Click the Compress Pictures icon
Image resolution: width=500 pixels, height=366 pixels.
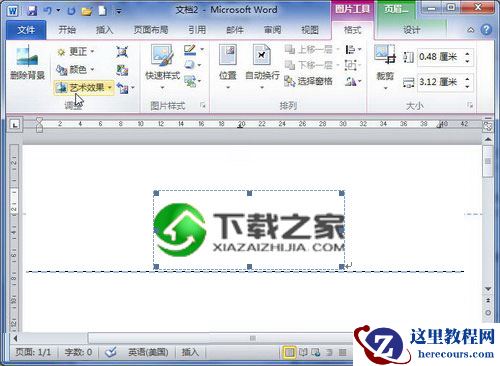(x=122, y=52)
